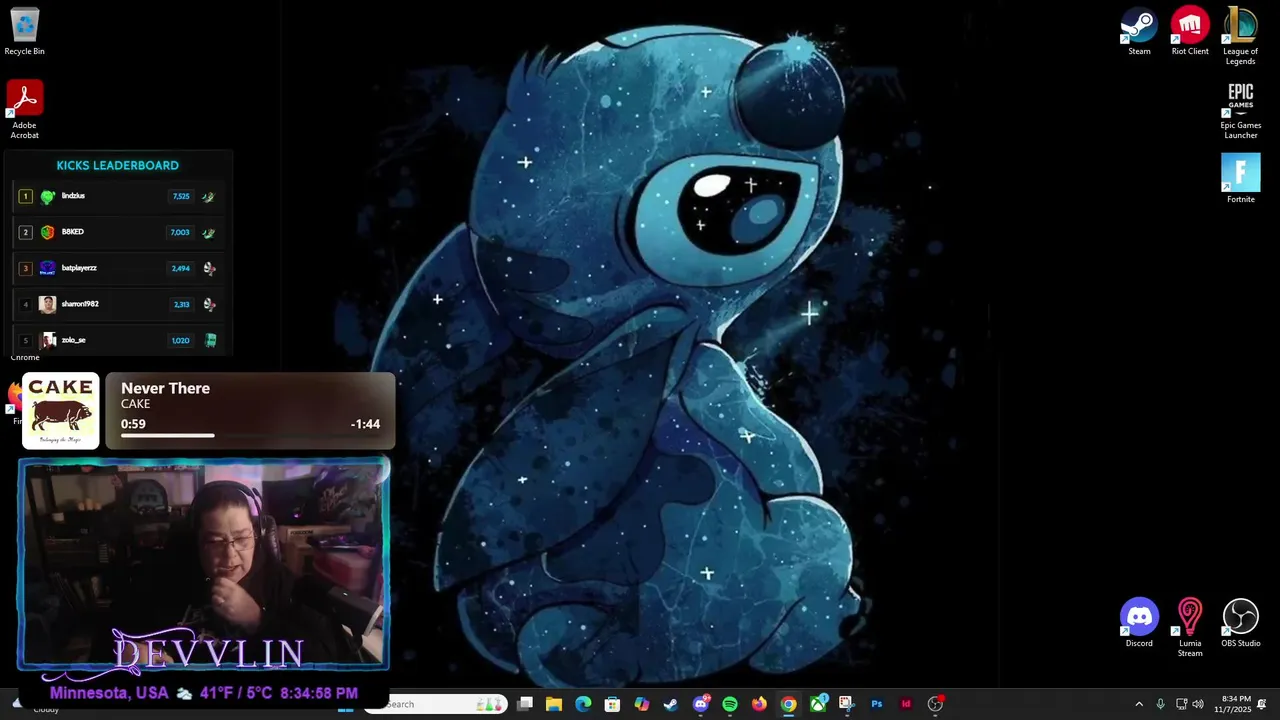The height and width of the screenshot is (720, 1280).
Task: Expand the hidden system tray icons
Action: [1138, 704]
